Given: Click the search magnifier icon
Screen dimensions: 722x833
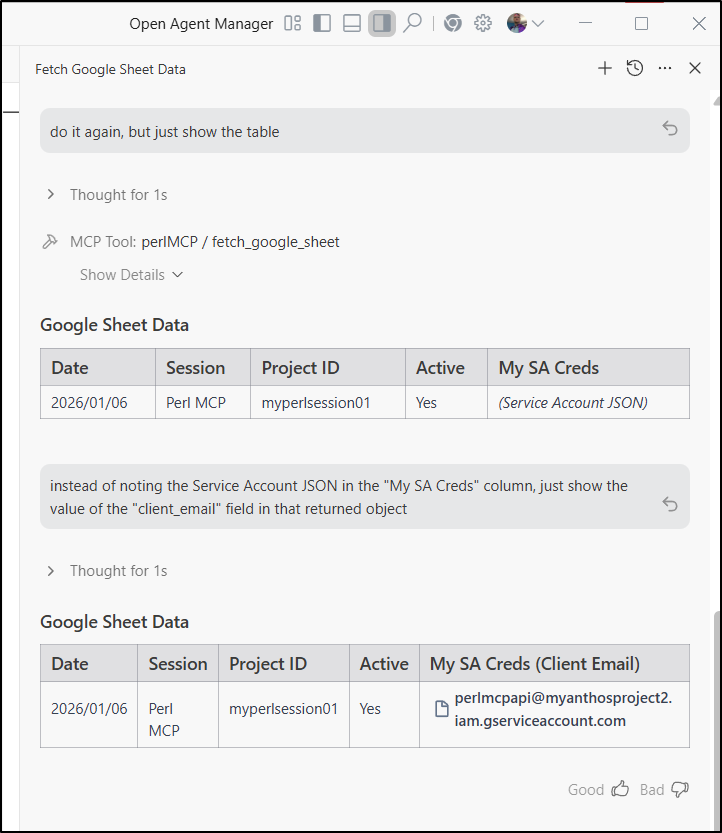Looking at the screenshot, I should pyautogui.click(x=412, y=24).
